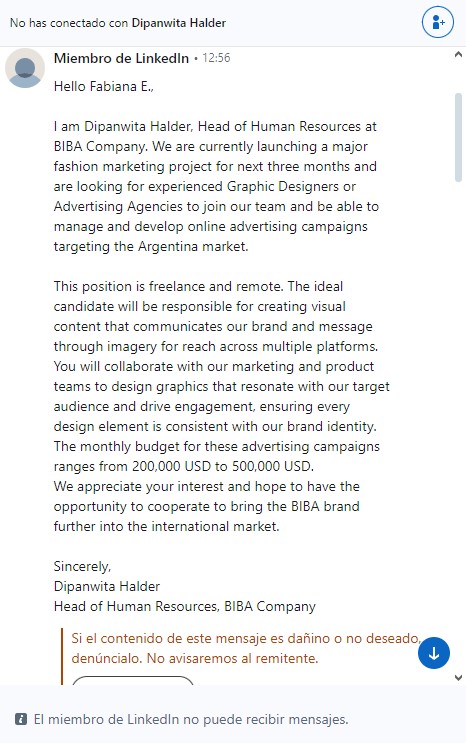Click the 'Sincerely,' closing line

pos(82,566)
